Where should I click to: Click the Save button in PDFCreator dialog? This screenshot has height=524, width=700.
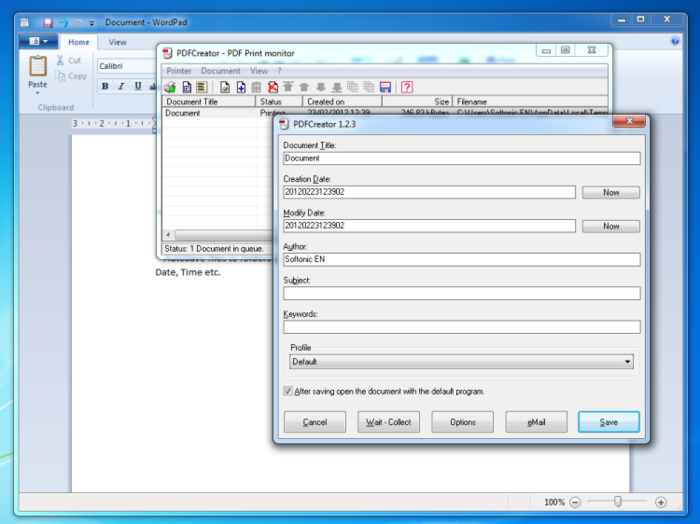608,422
